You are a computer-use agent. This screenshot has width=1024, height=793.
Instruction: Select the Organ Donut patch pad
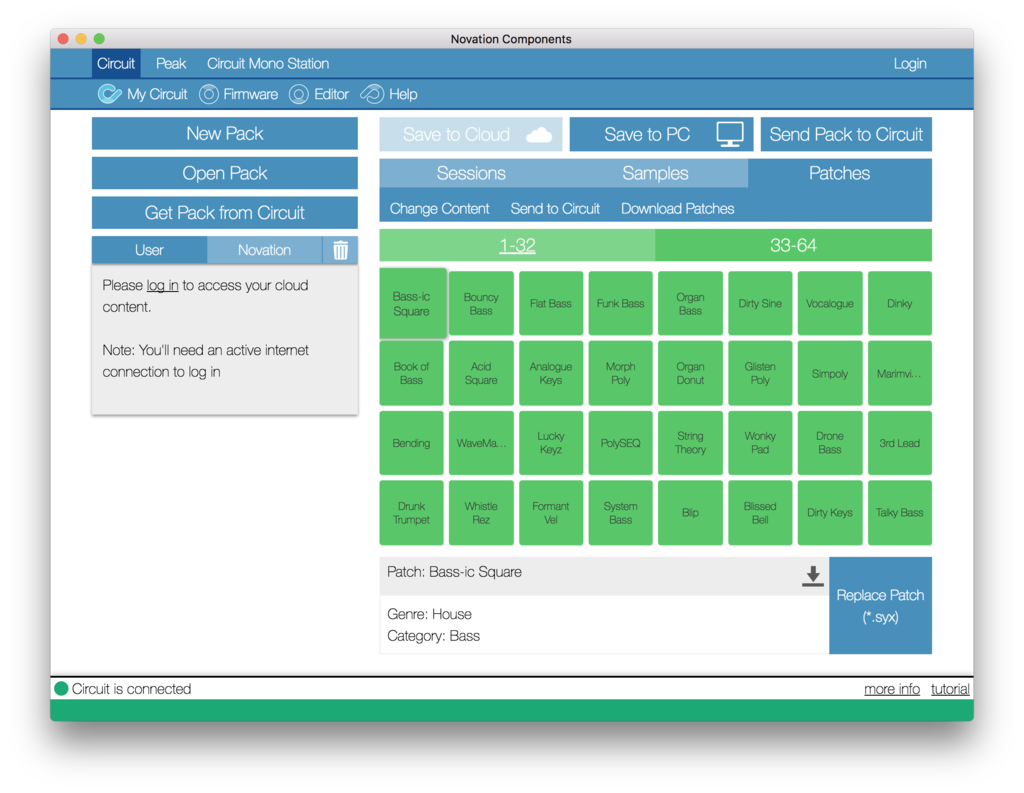[690, 373]
